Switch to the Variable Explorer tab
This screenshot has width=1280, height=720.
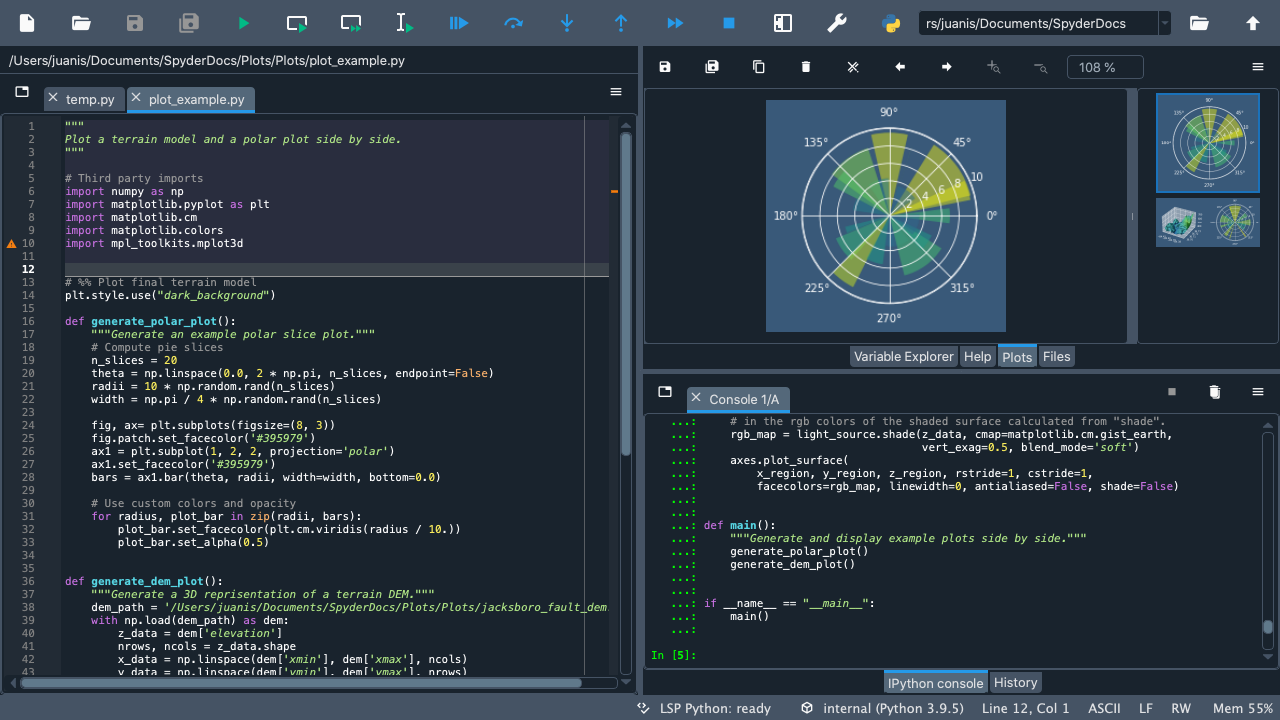tap(903, 357)
